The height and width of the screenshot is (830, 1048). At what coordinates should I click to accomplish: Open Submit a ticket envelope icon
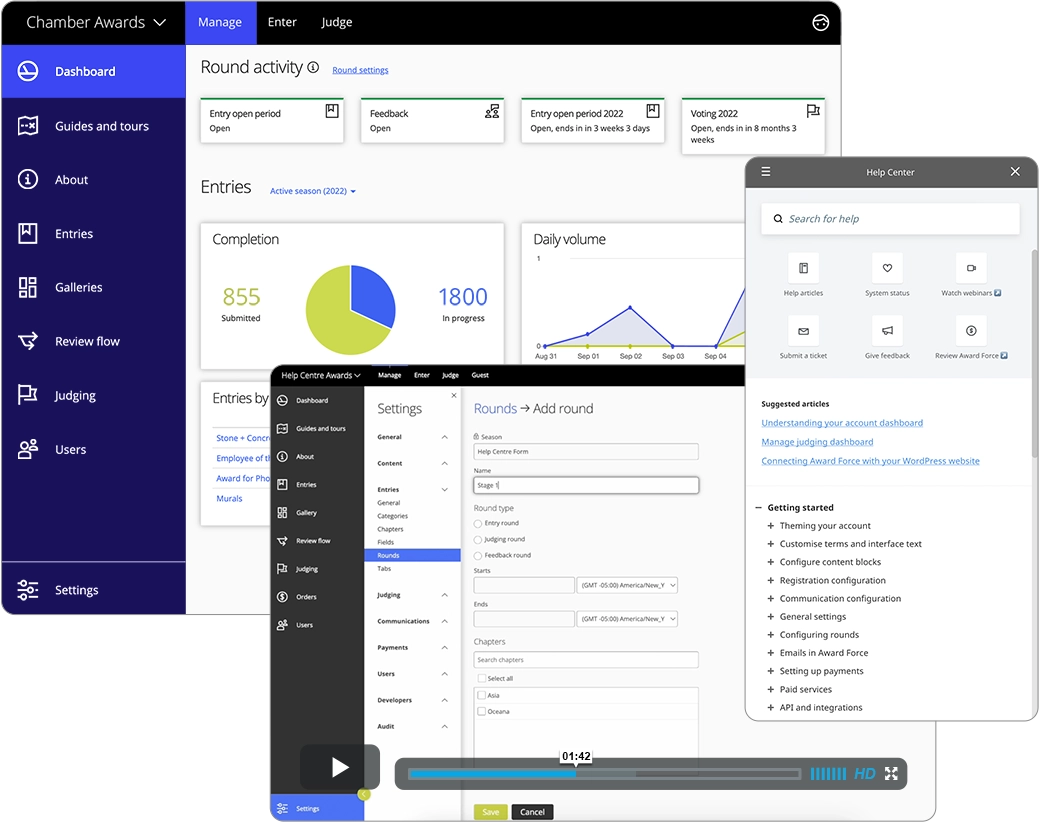pyautogui.click(x=803, y=331)
